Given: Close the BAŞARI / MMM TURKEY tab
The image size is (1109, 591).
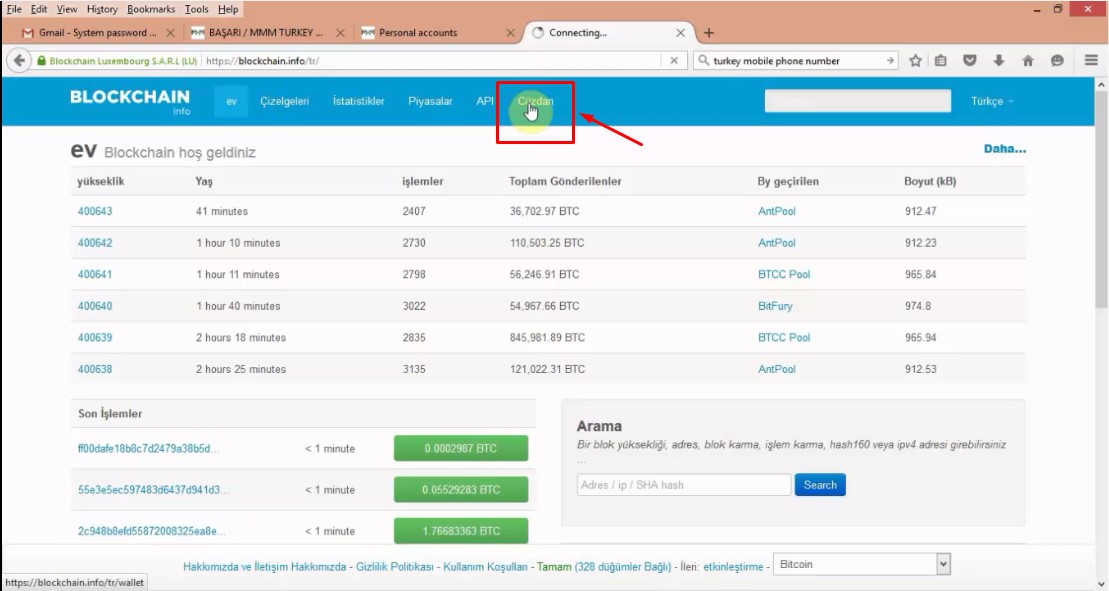Looking at the screenshot, I should [340, 33].
